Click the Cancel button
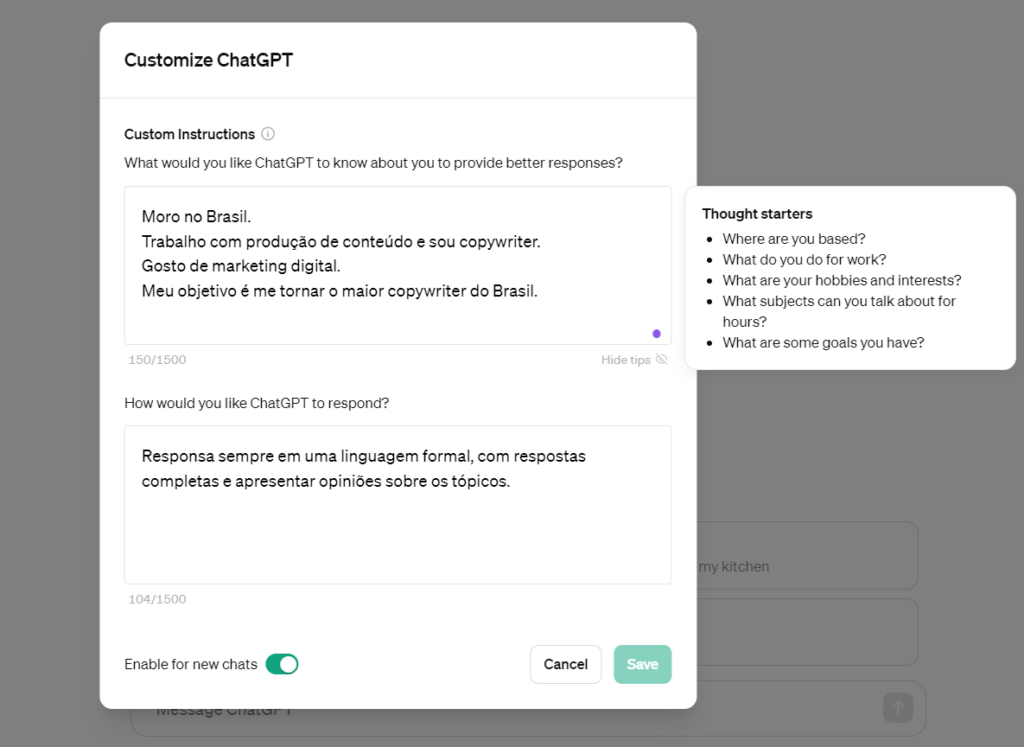 (x=566, y=664)
